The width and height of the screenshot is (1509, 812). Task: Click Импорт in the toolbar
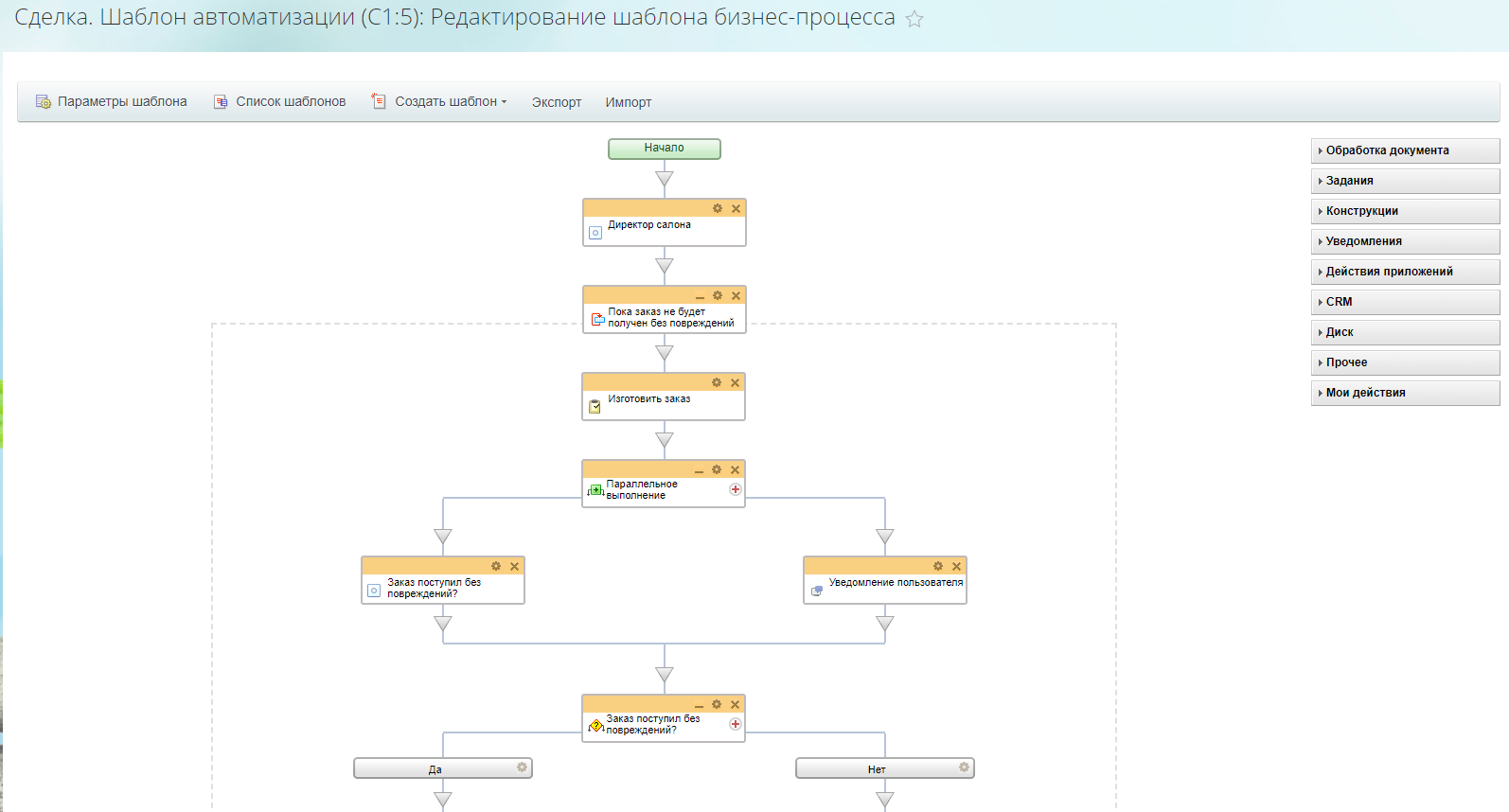tap(629, 102)
